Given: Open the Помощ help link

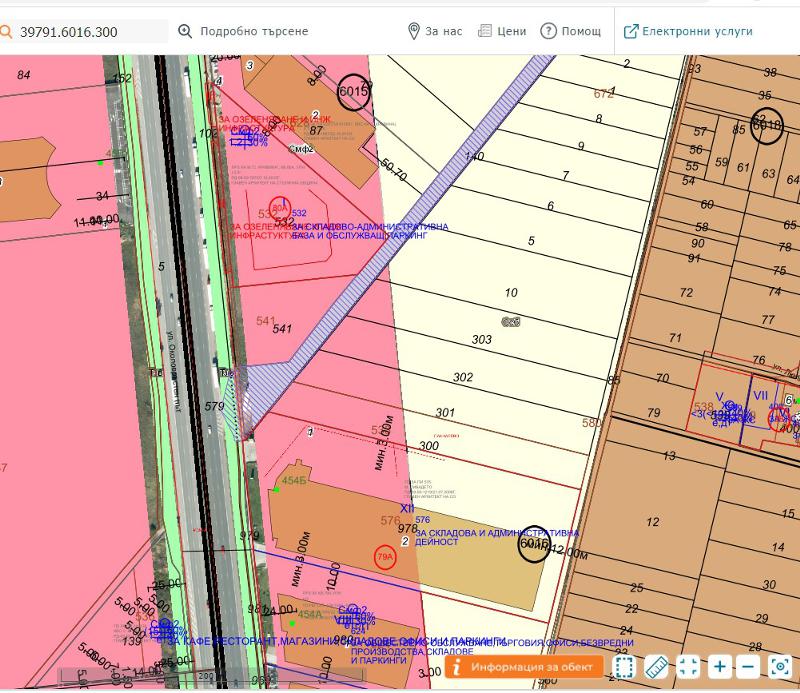Looking at the screenshot, I should click(571, 31).
